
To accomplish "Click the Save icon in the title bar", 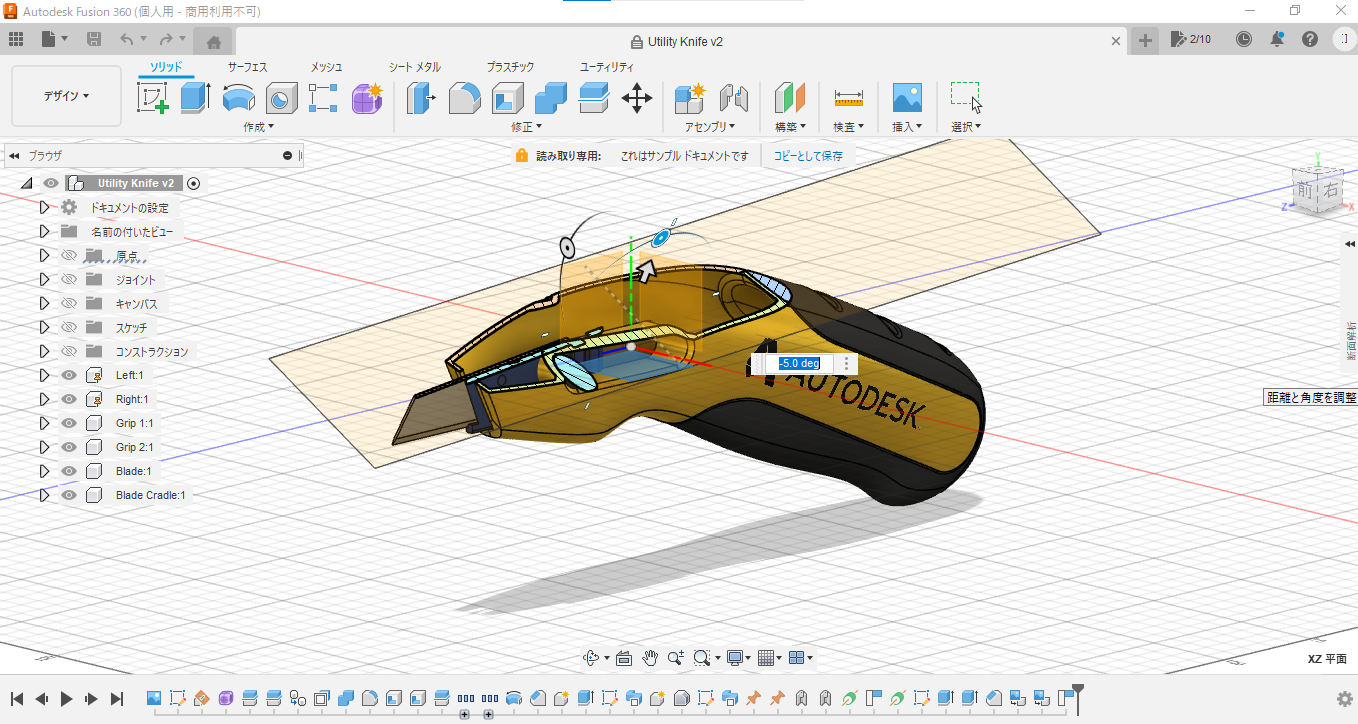I will coord(94,38).
